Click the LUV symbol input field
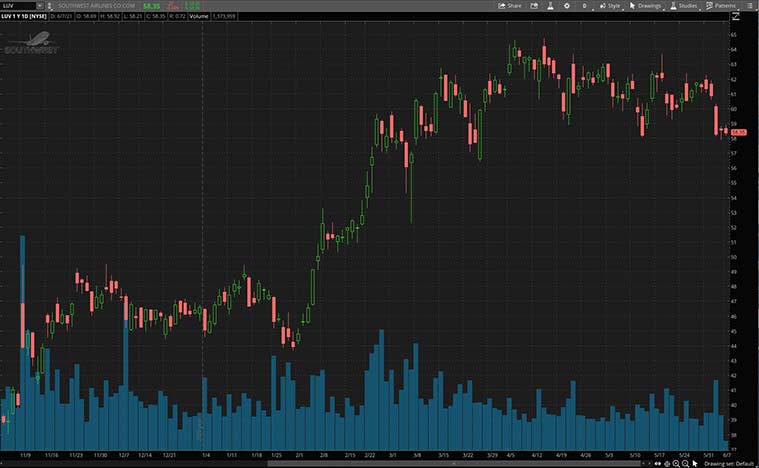This screenshot has height=468, width=759. [18, 6]
